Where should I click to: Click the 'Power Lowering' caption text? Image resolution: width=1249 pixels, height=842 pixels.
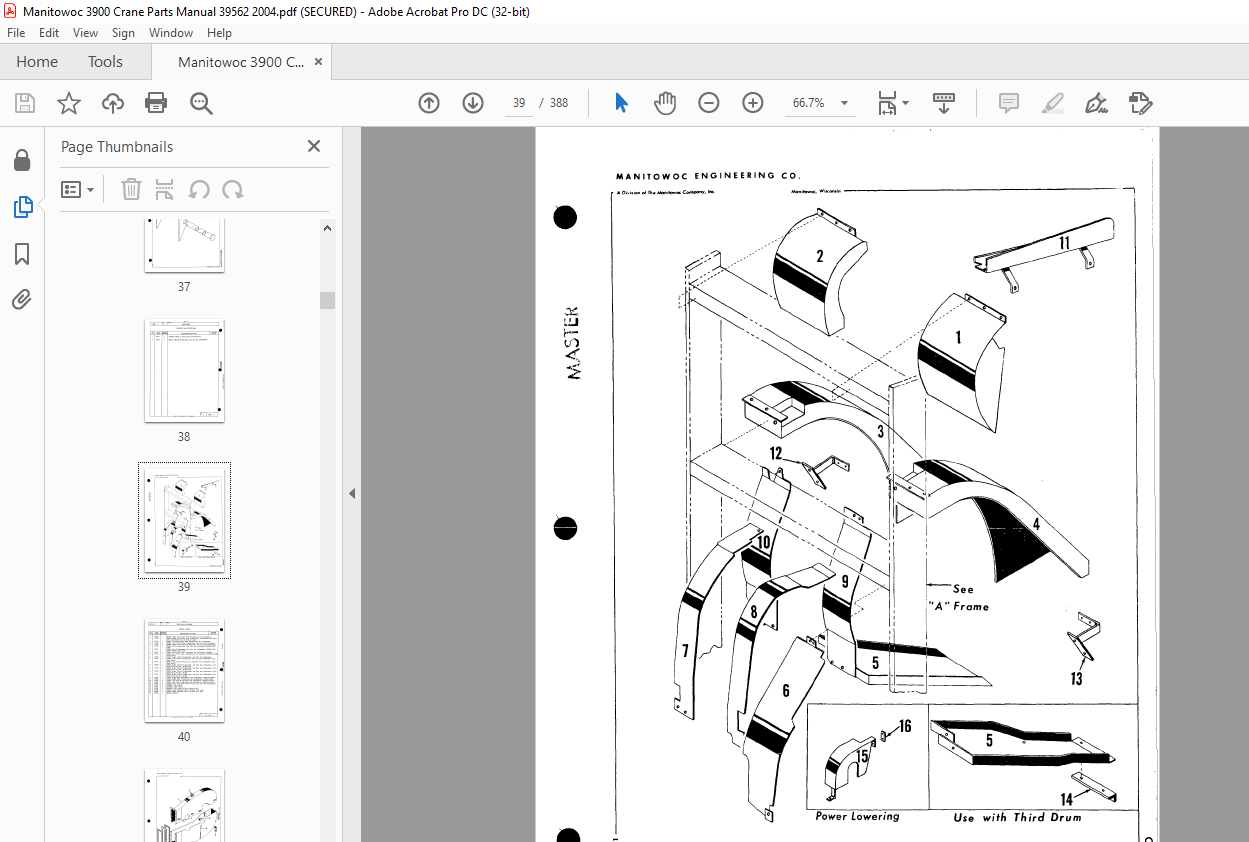(857, 816)
